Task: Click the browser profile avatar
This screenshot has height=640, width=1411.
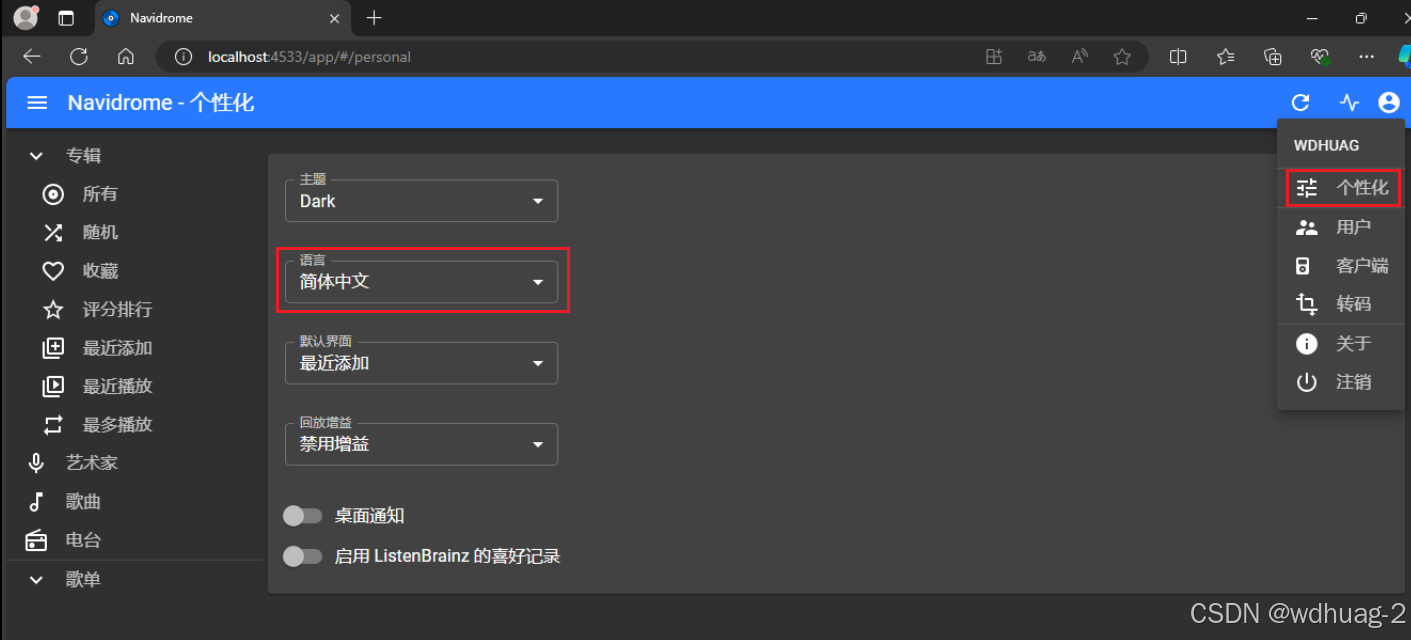Action: pos(25,17)
